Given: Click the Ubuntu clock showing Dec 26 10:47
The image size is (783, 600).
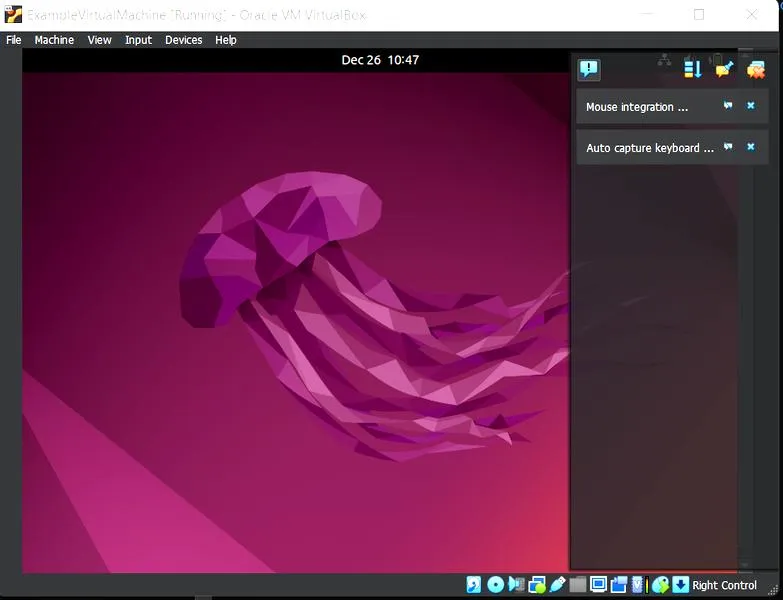Looking at the screenshot, I should [380, 60].
